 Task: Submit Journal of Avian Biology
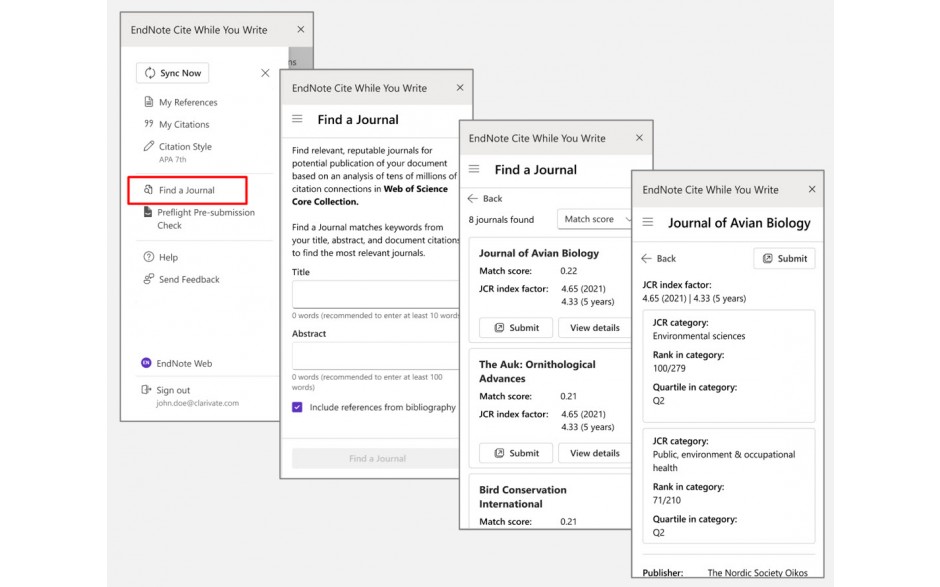(514, 327)
